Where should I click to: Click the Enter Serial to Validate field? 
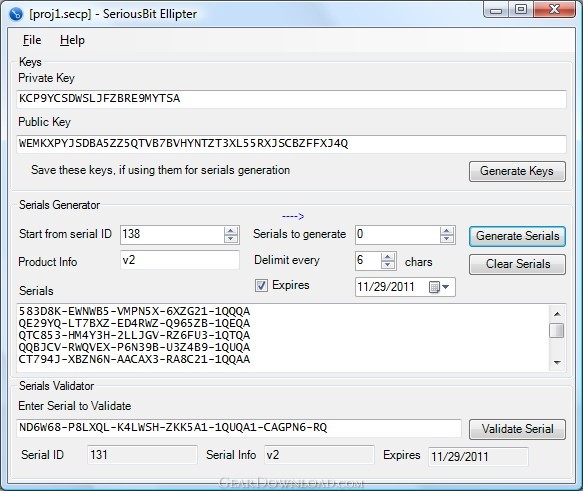[239, 428]
